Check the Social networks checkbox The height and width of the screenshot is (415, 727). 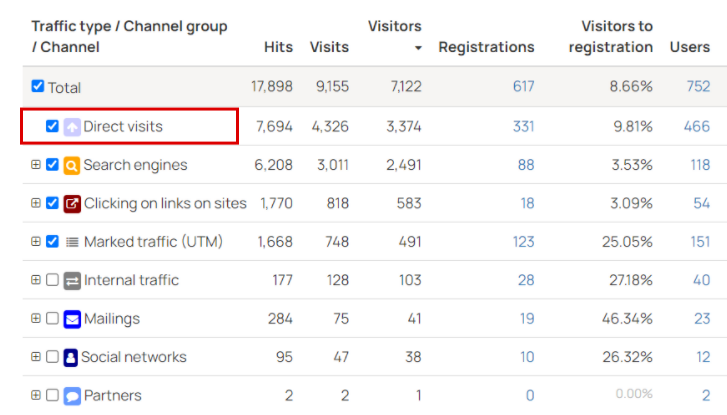pyautogui.click(x=52, y=357)
